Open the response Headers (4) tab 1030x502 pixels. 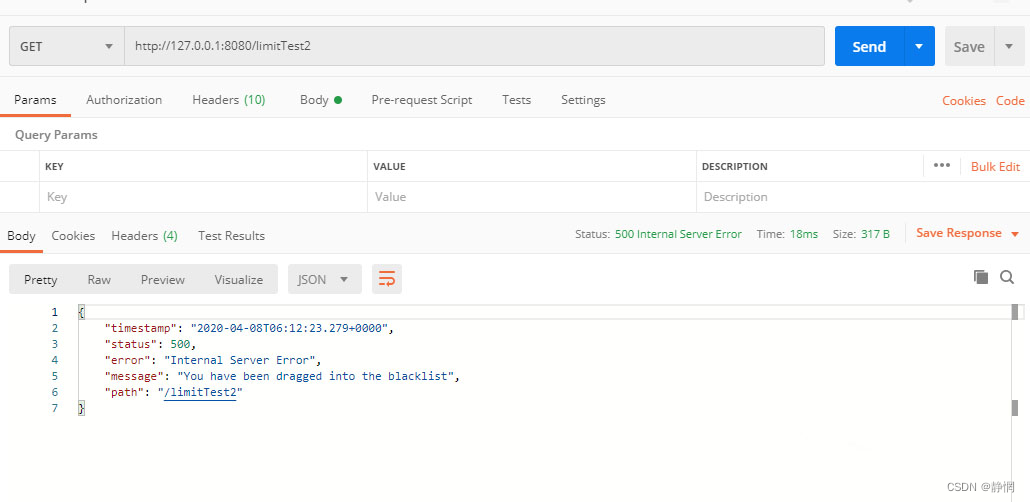145,235
